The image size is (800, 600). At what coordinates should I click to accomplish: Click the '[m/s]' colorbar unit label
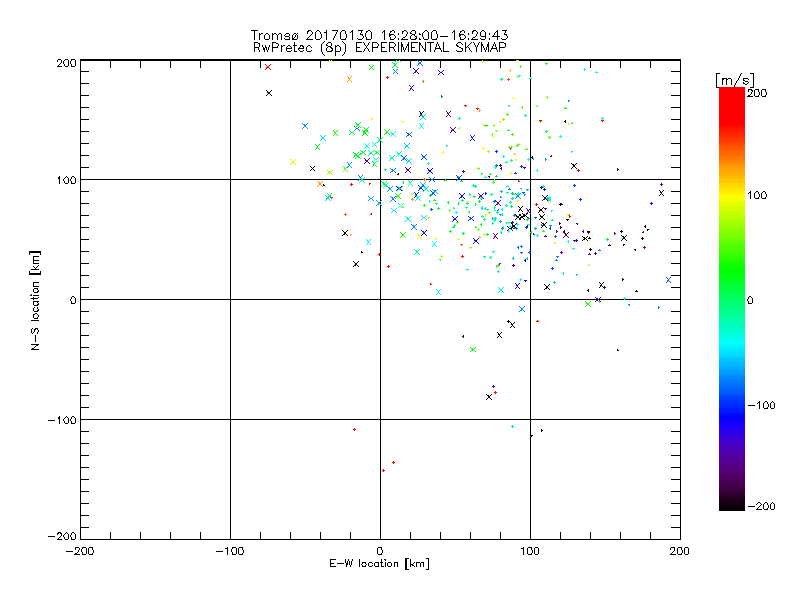coord(735,80)
